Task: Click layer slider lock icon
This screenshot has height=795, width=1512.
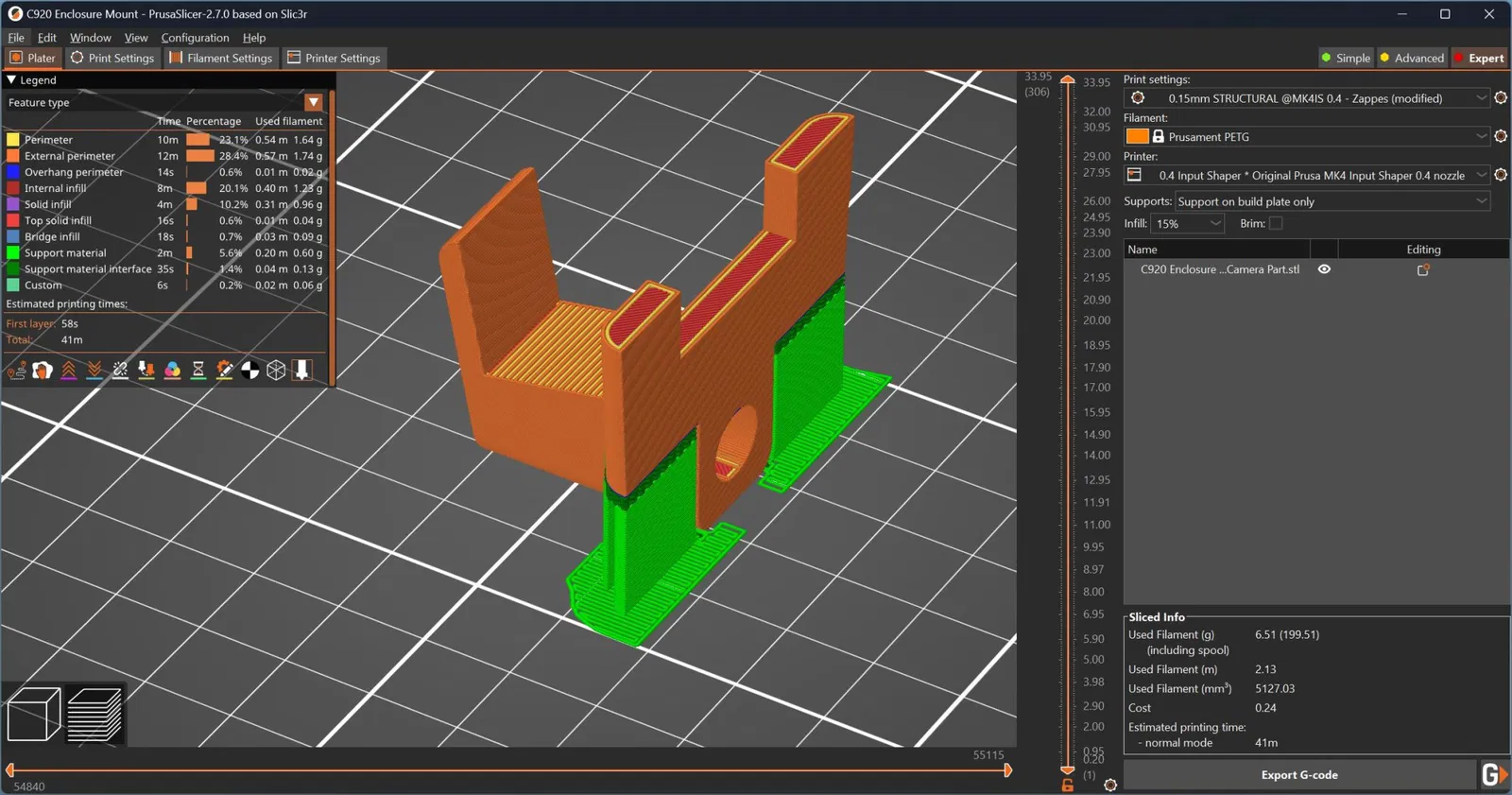Action: point(1068,786)
